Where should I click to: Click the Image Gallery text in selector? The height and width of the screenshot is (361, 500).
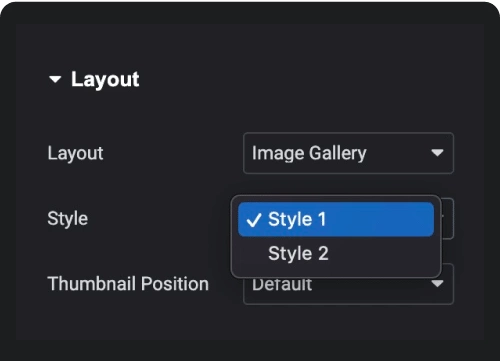click(309, 153)
